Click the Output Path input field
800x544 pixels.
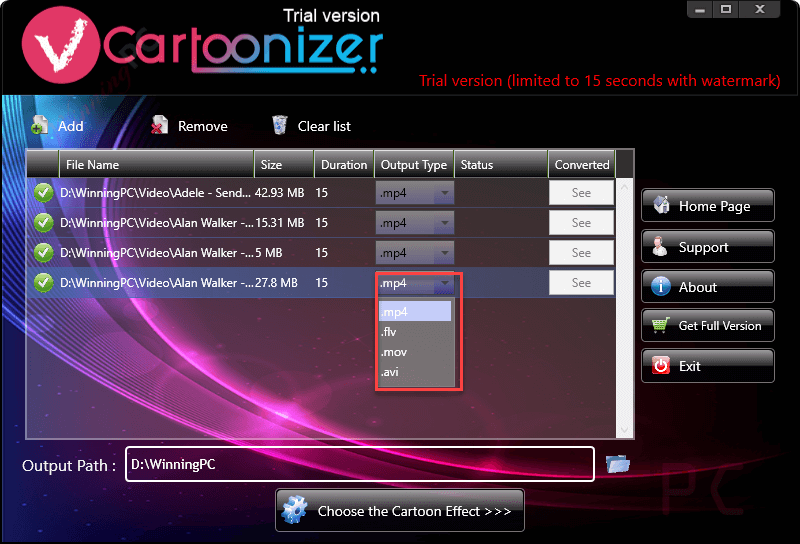[x=360, y=464]
